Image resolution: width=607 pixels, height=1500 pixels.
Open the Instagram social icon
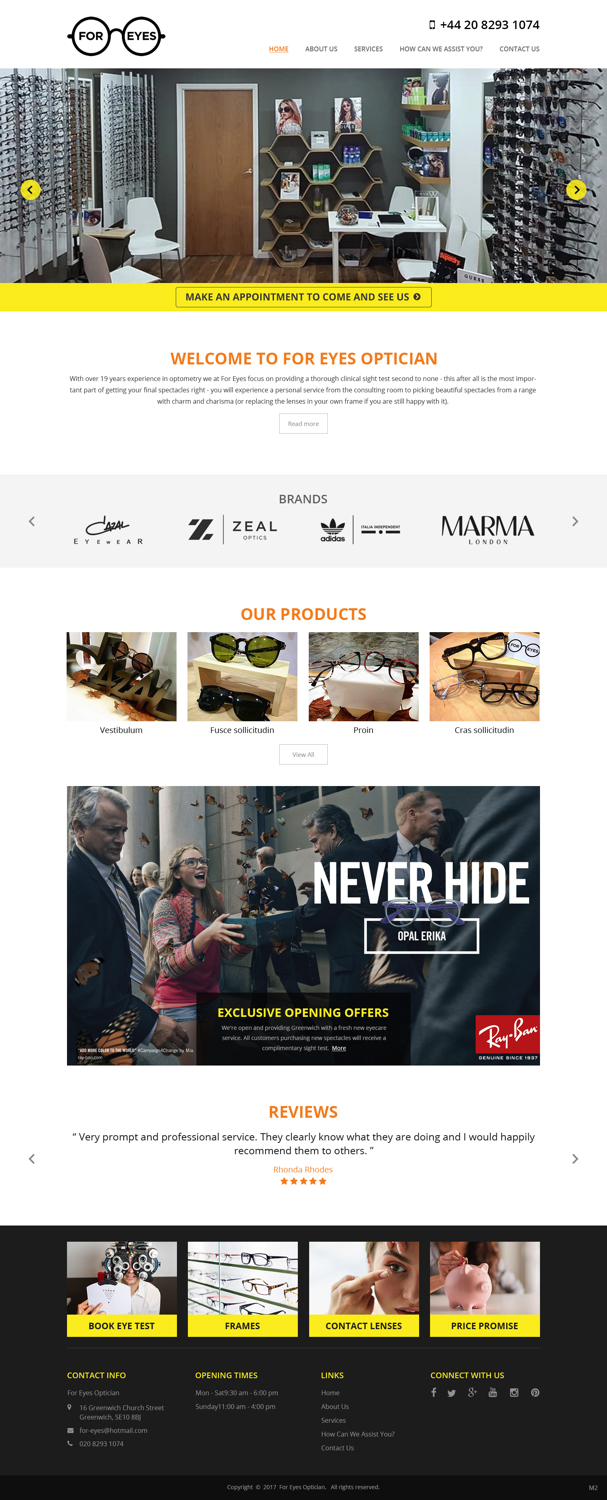pos(514,1392)
